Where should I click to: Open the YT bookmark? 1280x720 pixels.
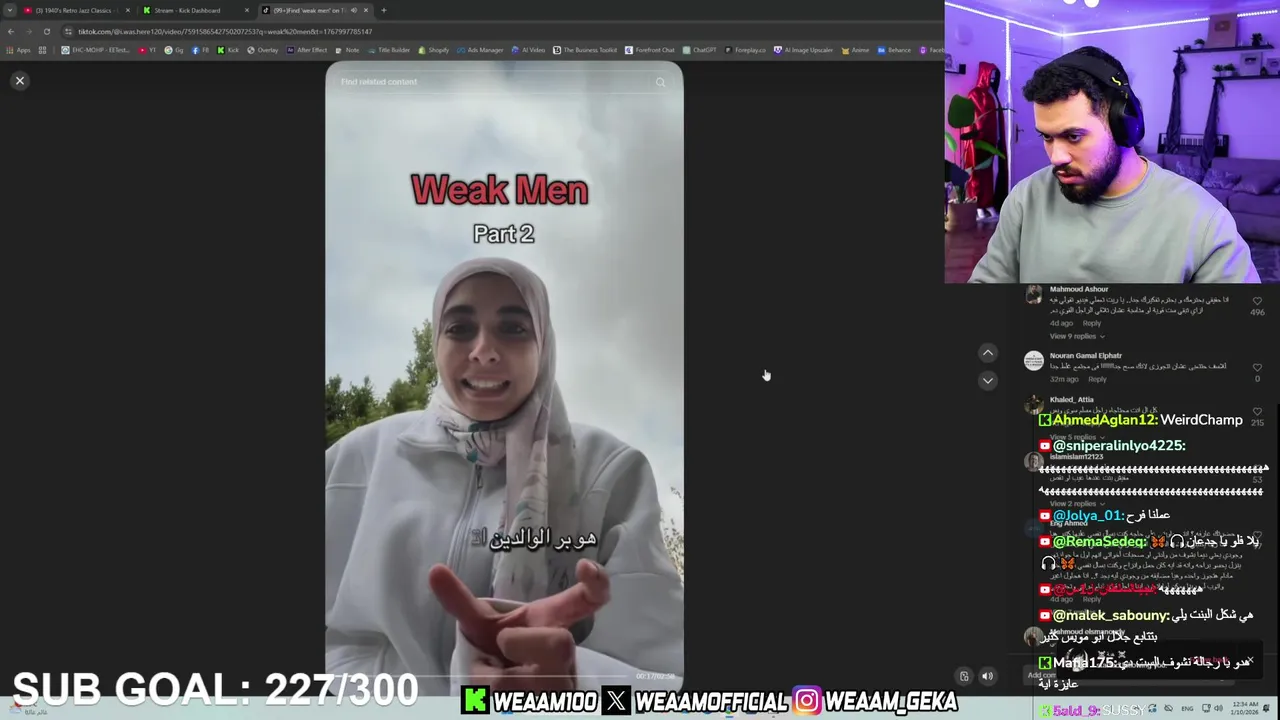tap(149, 50)
